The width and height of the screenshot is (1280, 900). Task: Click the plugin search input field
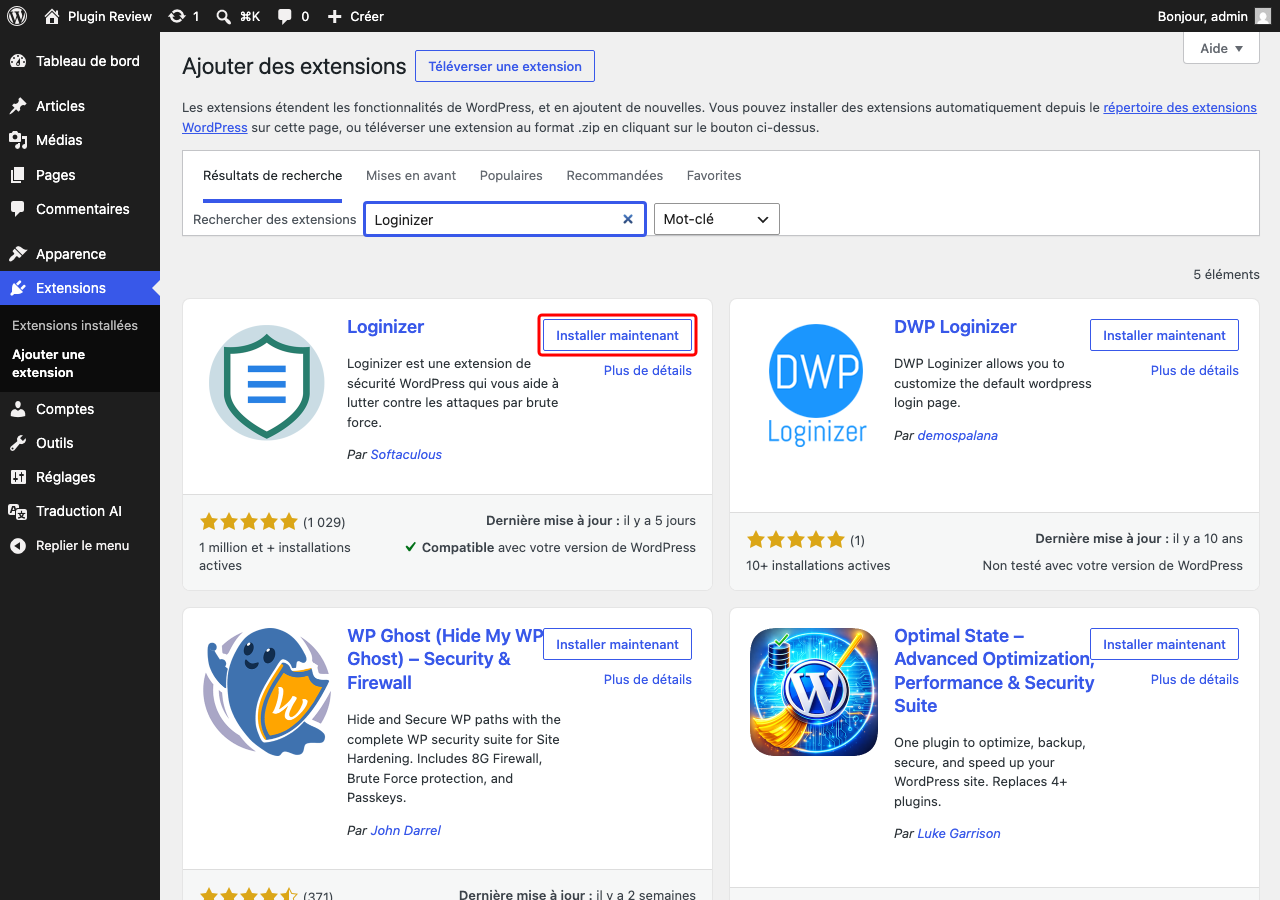click(x=505, y=219)
